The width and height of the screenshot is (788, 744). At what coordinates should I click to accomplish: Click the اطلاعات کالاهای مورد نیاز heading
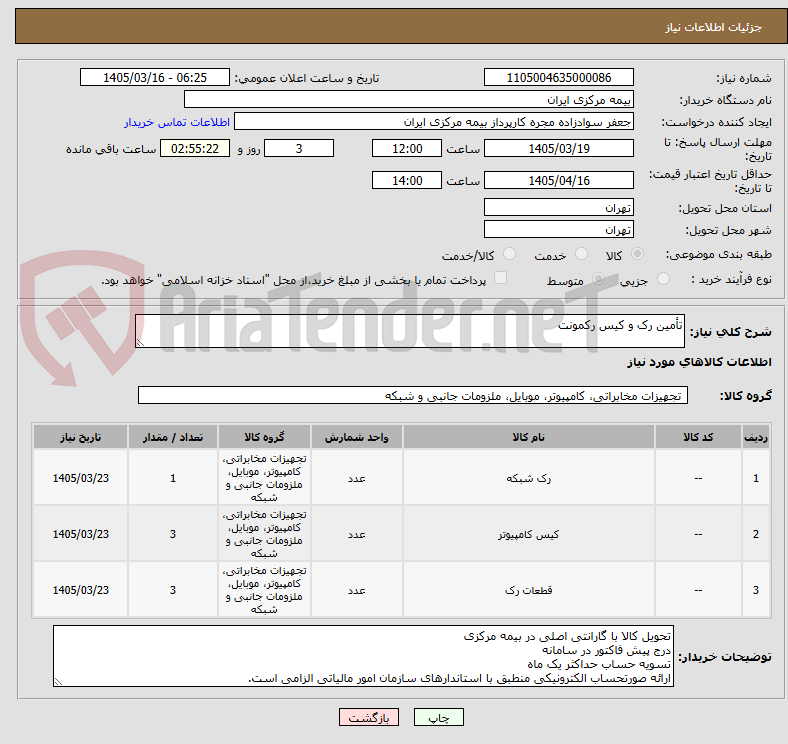pyautogui.click(x=699, y=362)
